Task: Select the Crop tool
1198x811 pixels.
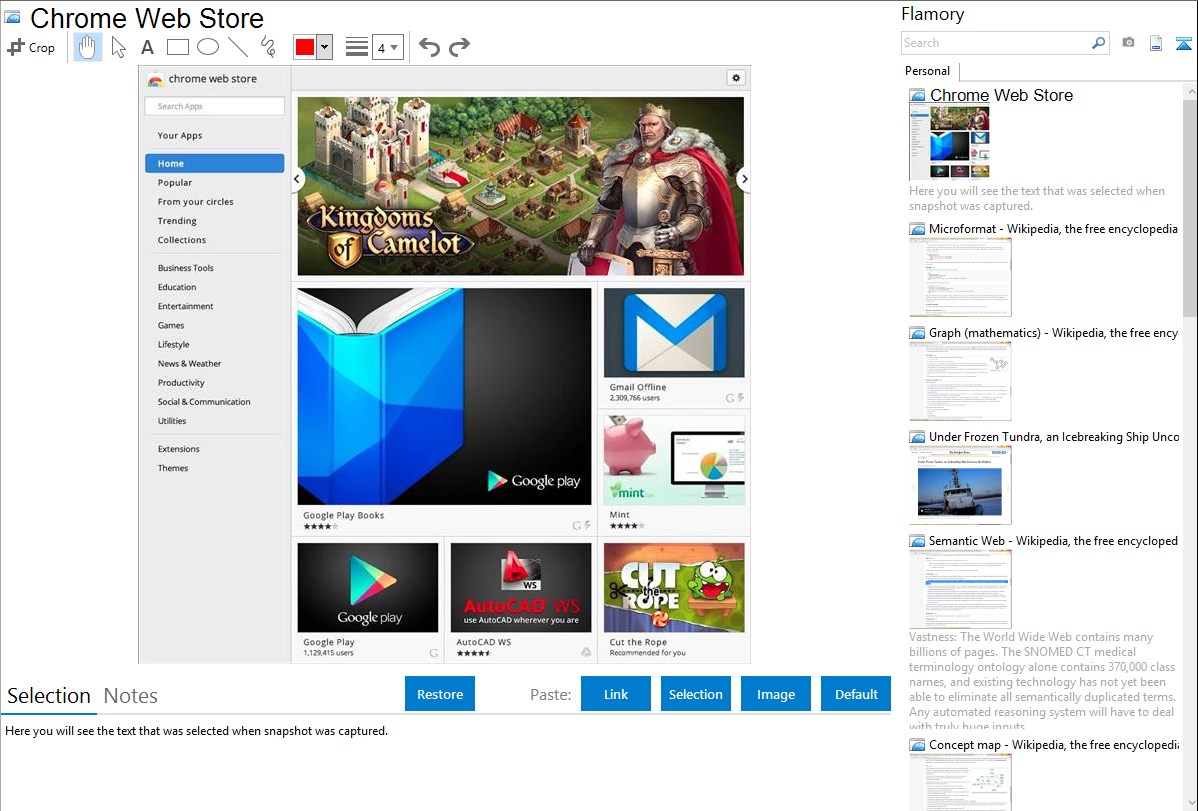Action: [x=31, y=47]
